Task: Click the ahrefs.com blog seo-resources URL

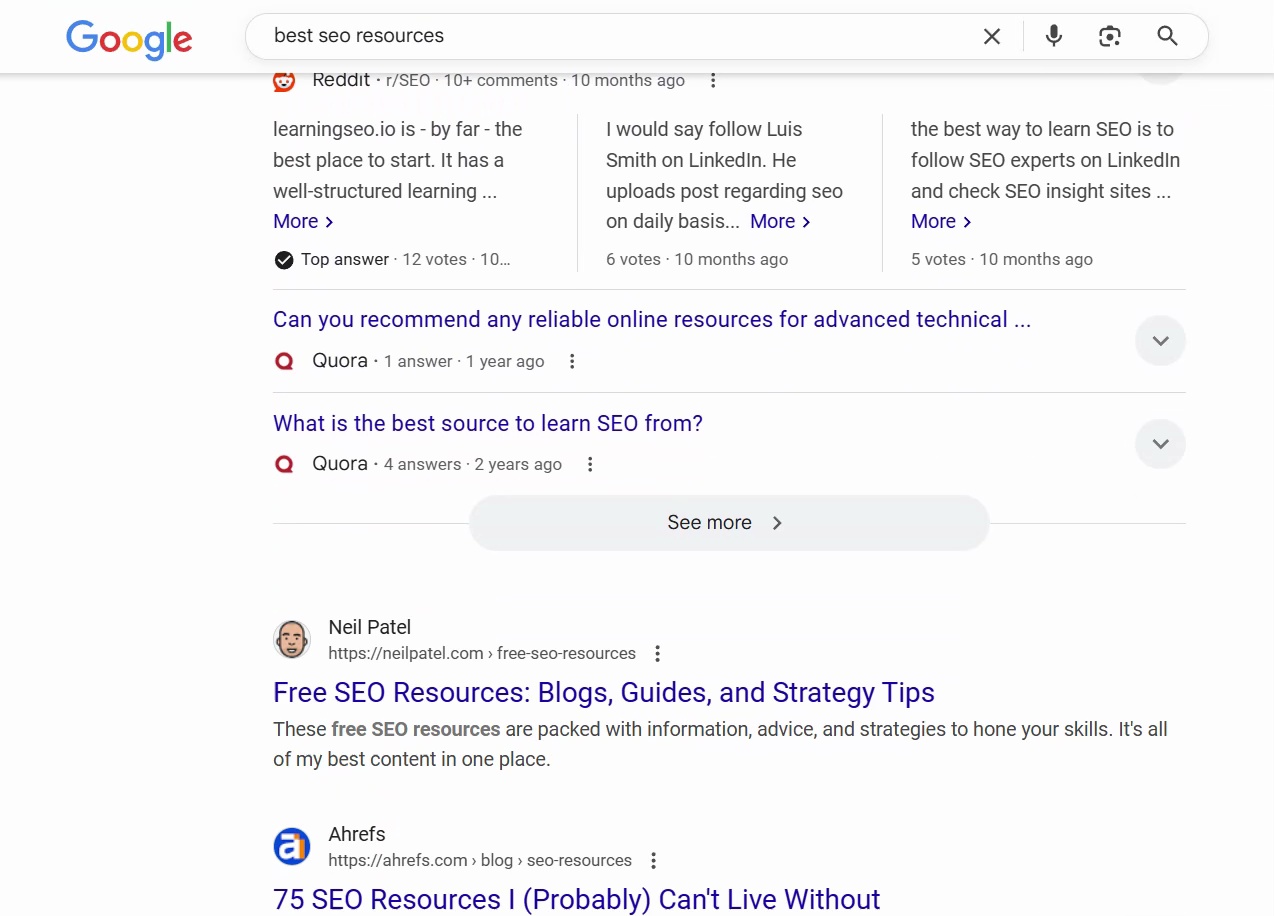Action: (x=480, y=861)
